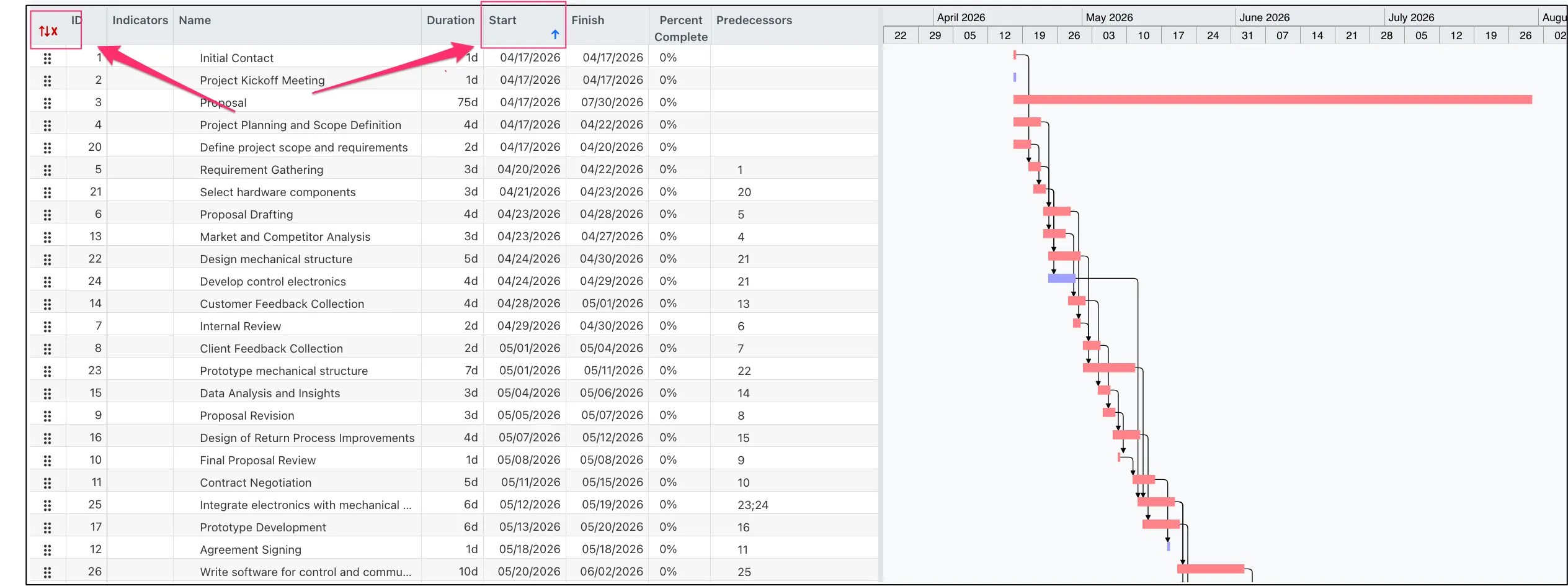
Task: Click finish date 07/30/2026 of Proposal
Action: point(612,102)
